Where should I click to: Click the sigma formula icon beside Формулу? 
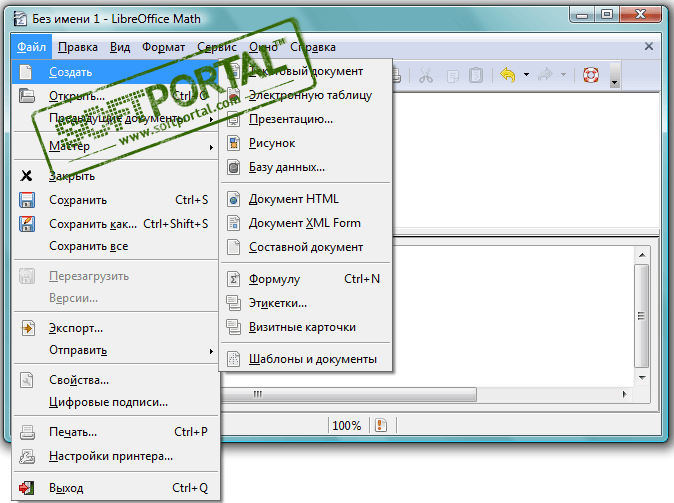pos(233,279)
